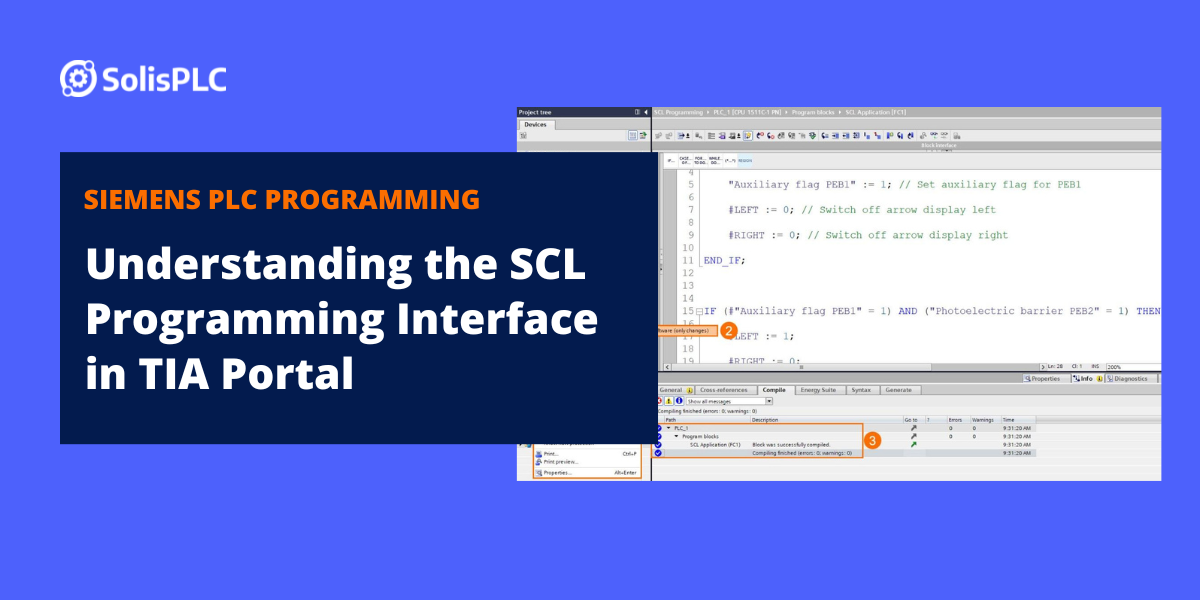Viewport: 1200px width, 600px height.
Task: Switch to the Cross-references tab
Action: (x=723, y=390)
